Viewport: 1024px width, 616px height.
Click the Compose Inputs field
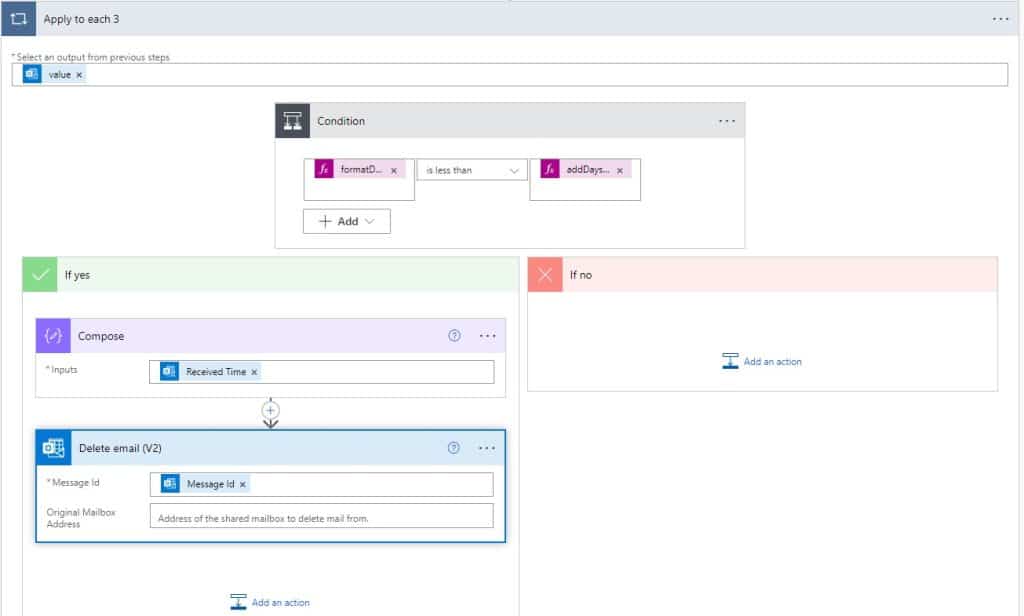(321, 372)
